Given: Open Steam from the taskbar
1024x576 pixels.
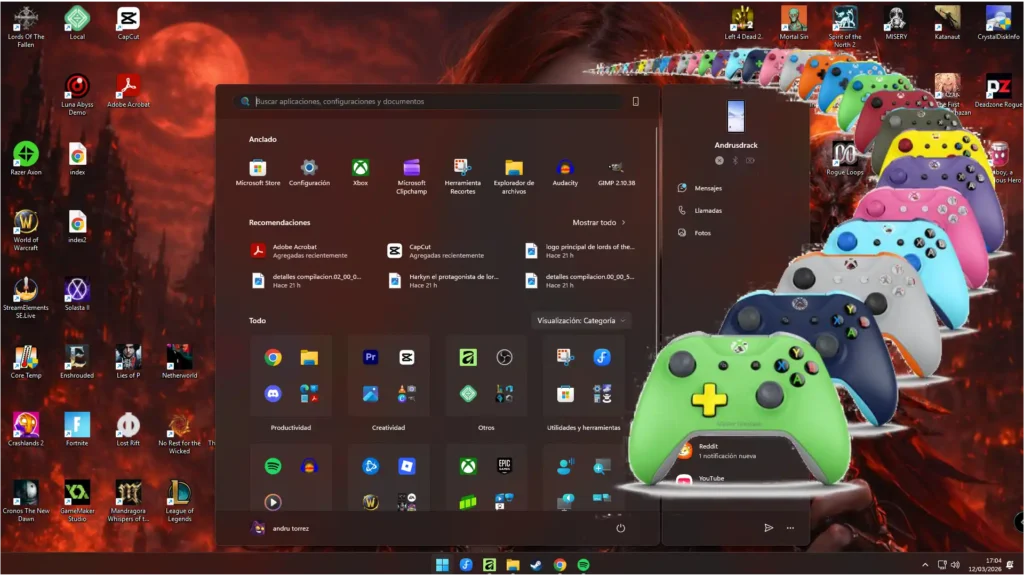Looking at the screenshot, I should (x=536, y=565).
